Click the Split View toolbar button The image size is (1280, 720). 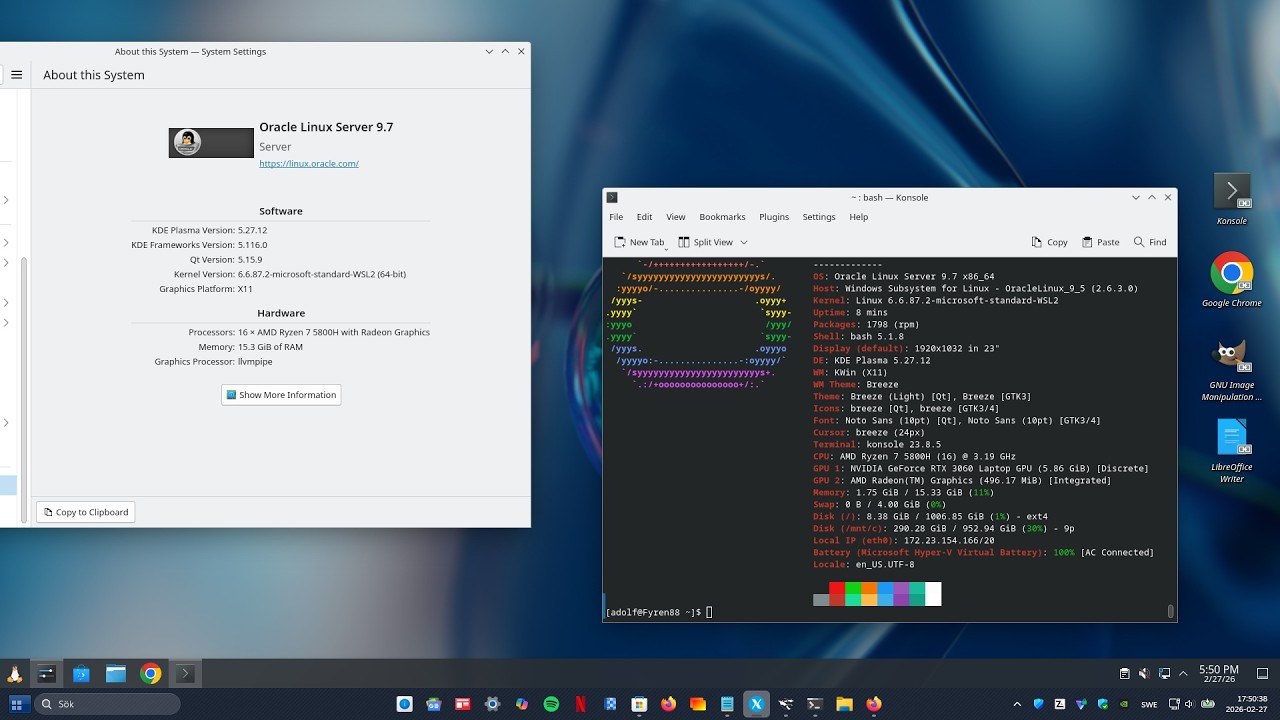[x=705, y=242]
